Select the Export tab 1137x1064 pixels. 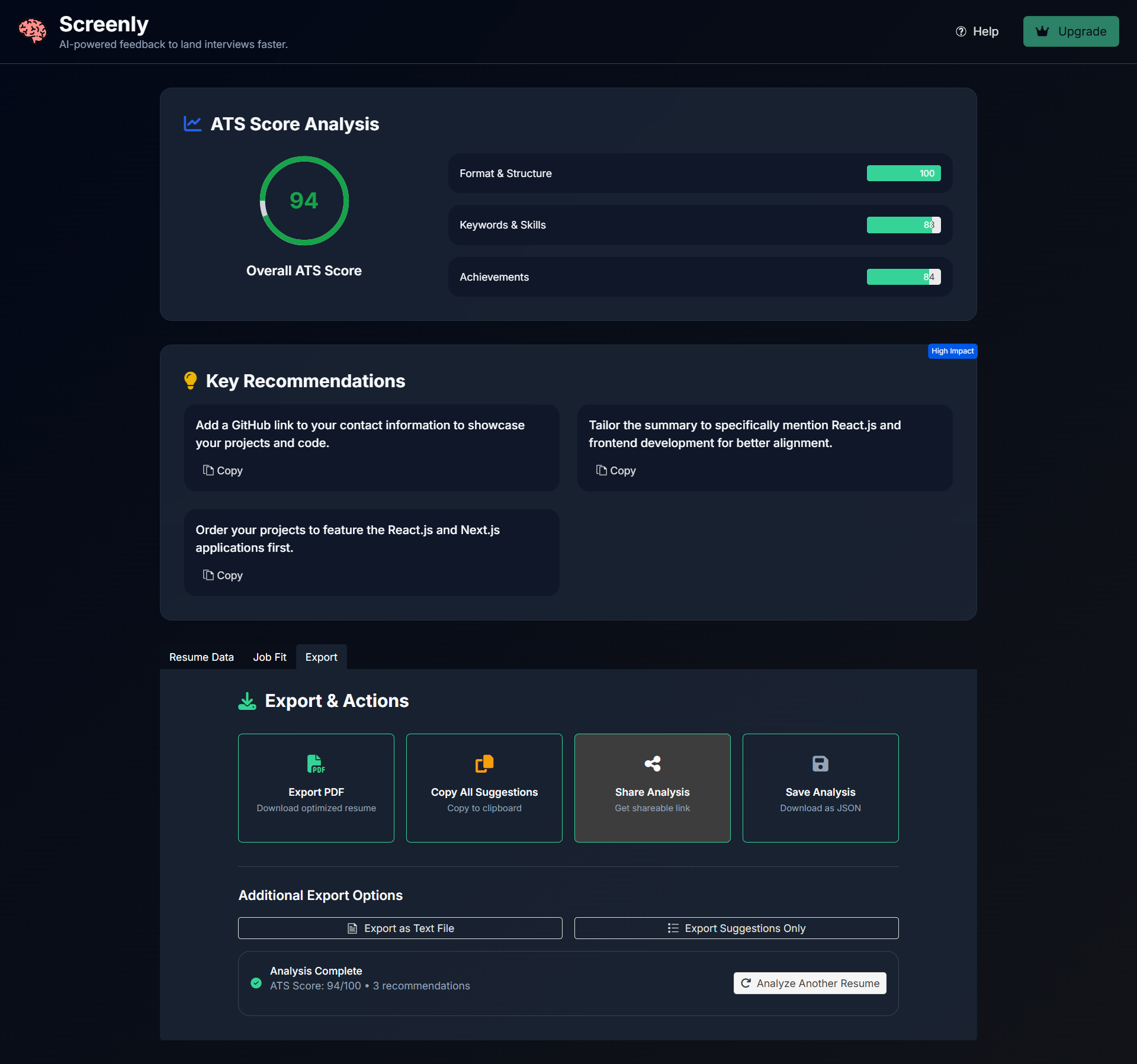click(x=321, y=657)
